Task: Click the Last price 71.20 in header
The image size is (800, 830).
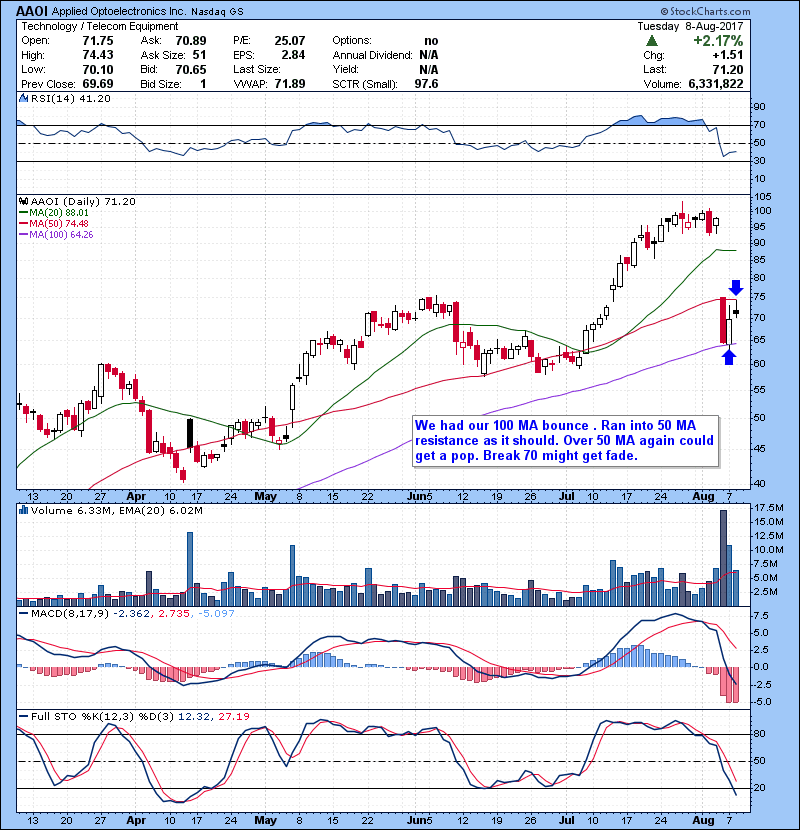Action: click(x=727, y=69)
